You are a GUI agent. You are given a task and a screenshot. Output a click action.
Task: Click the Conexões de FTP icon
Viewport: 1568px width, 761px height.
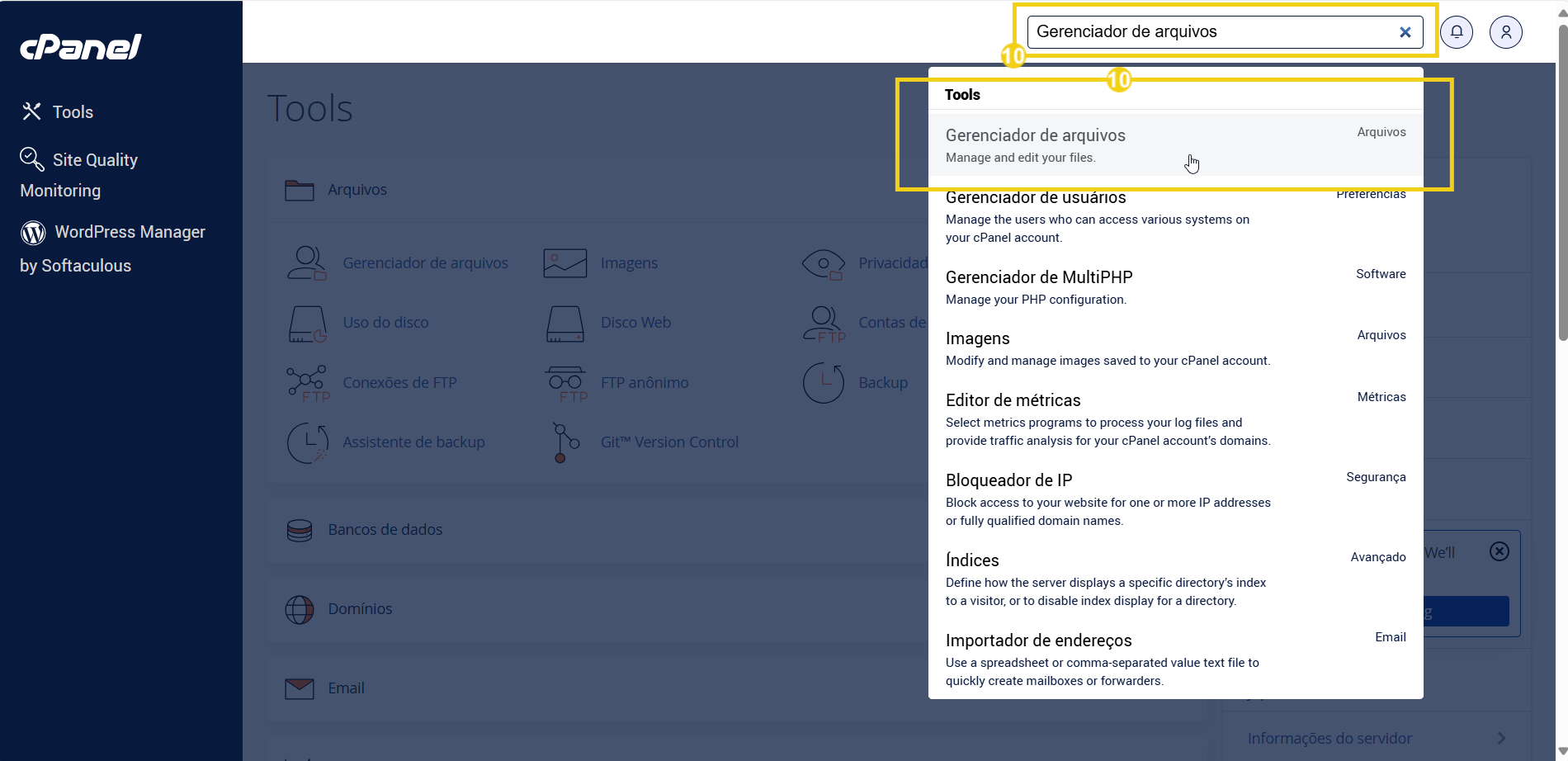(x=308, y=384)
